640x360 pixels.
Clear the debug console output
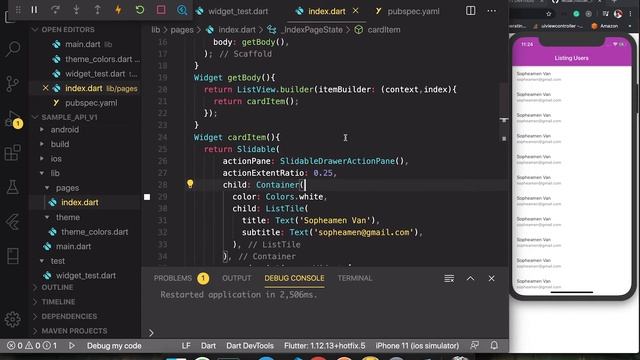449,278
